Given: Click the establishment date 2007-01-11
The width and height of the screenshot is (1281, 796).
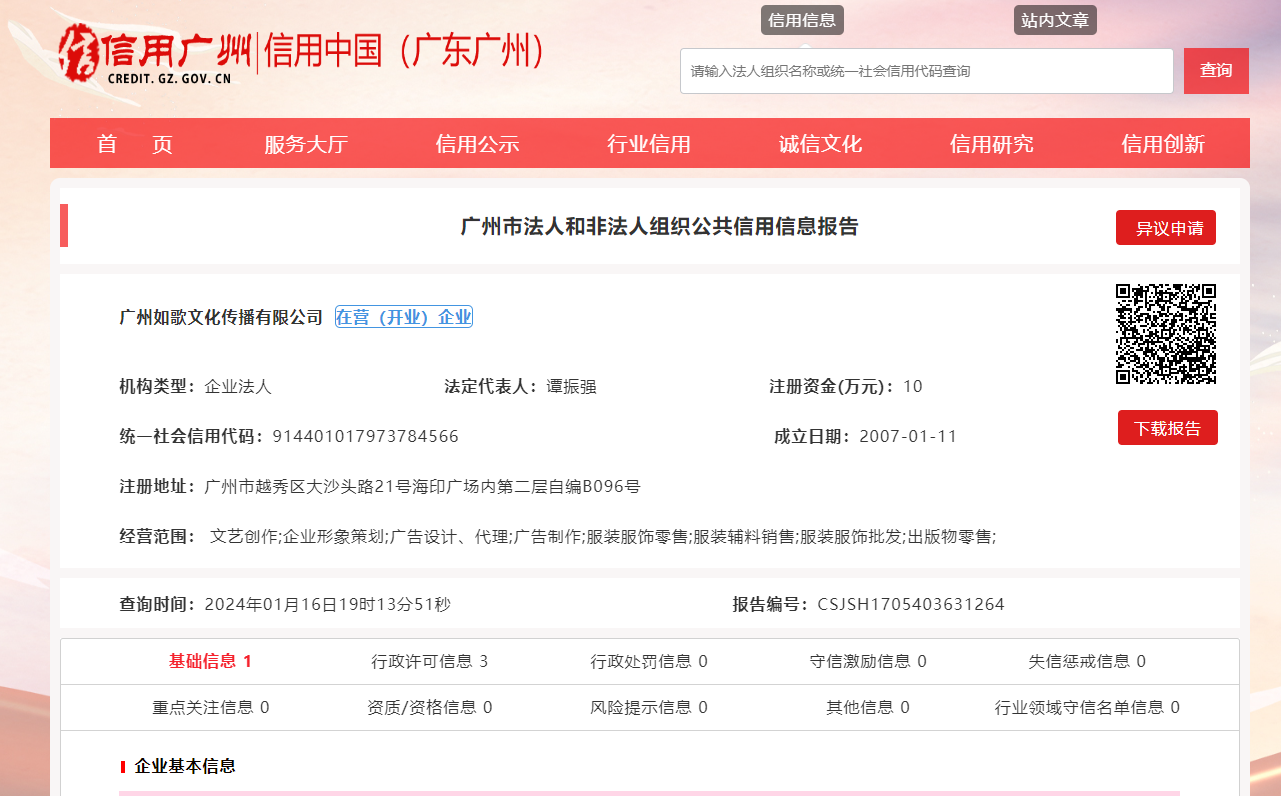Looking at the screenshot, I should coord(908,436).
